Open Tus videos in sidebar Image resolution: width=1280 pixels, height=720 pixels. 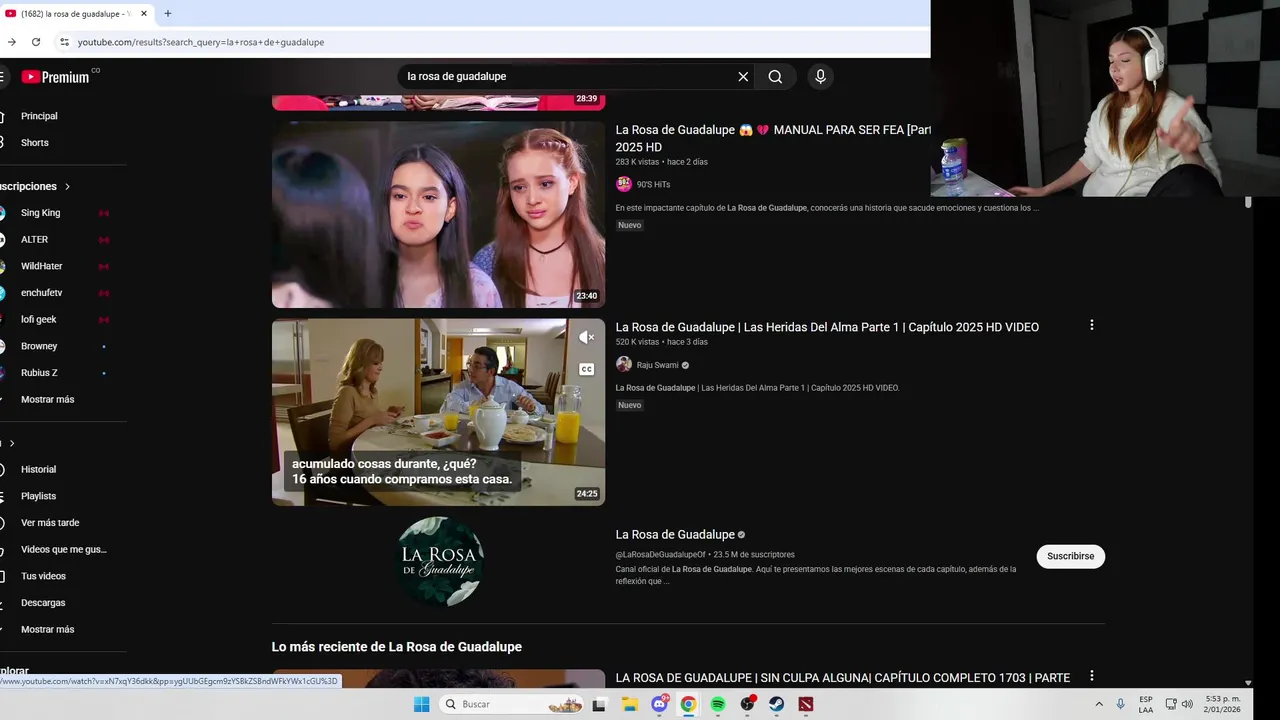pos(43,576)
